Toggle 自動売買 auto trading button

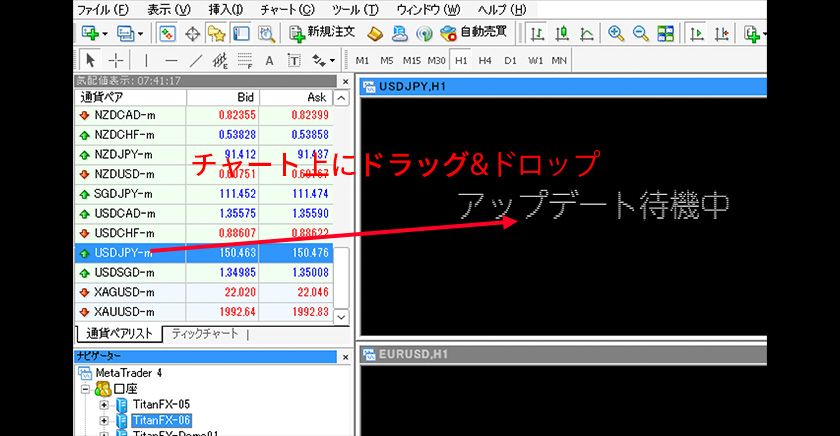[473, 33]
